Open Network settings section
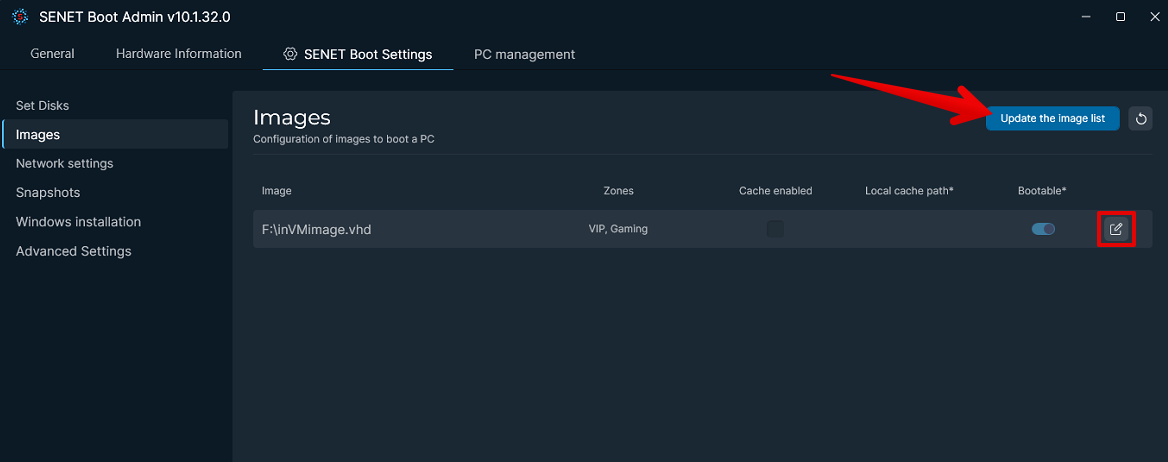 [65, 163]
